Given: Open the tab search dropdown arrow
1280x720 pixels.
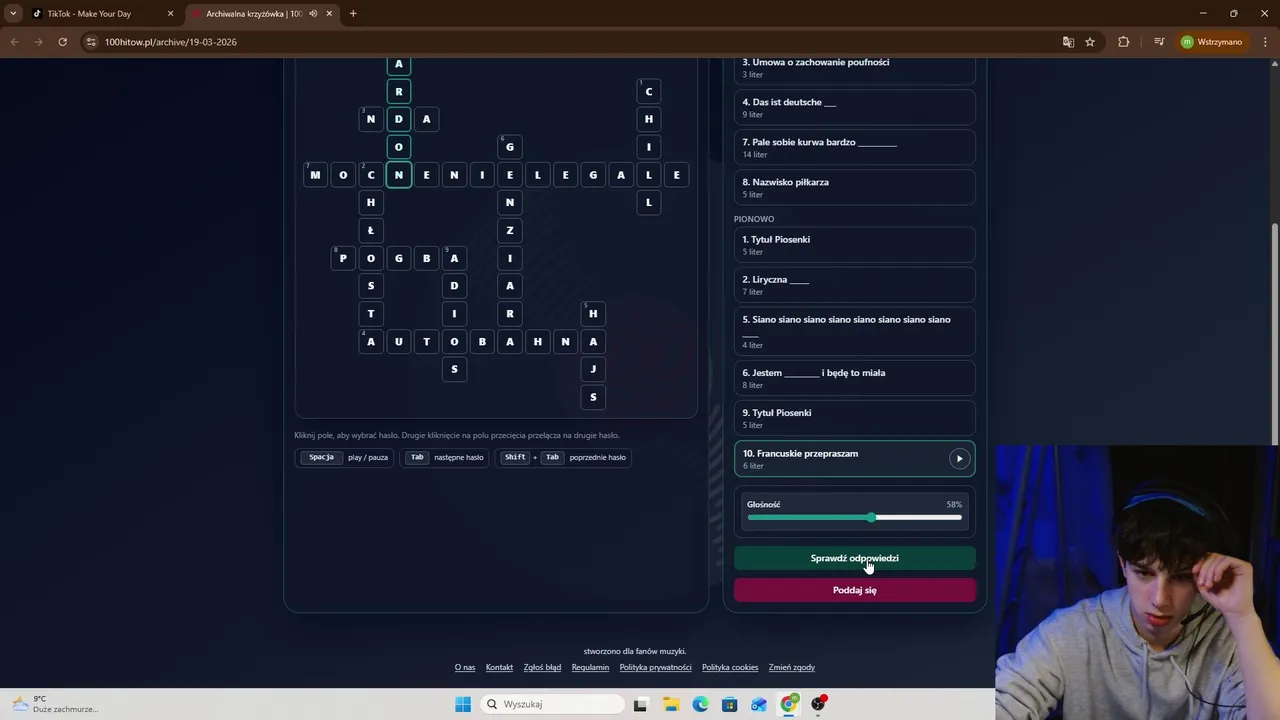Looking at the screenshot, I should pyautogui.click(x=13, y=14).
